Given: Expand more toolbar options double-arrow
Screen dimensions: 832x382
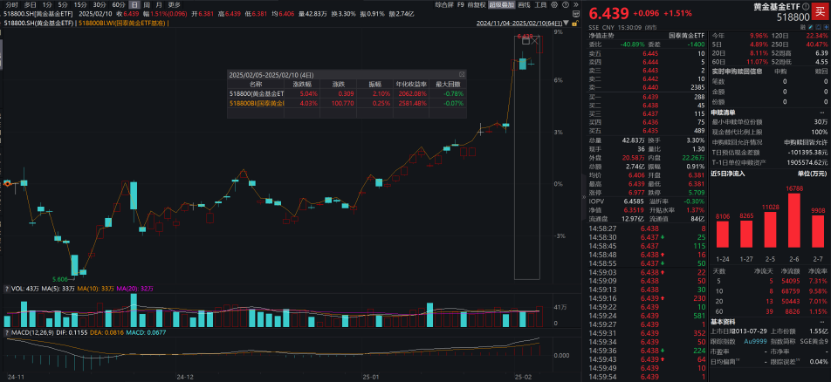Looking at the screenshot, I should pyautogui.click(x=576, y=5).
